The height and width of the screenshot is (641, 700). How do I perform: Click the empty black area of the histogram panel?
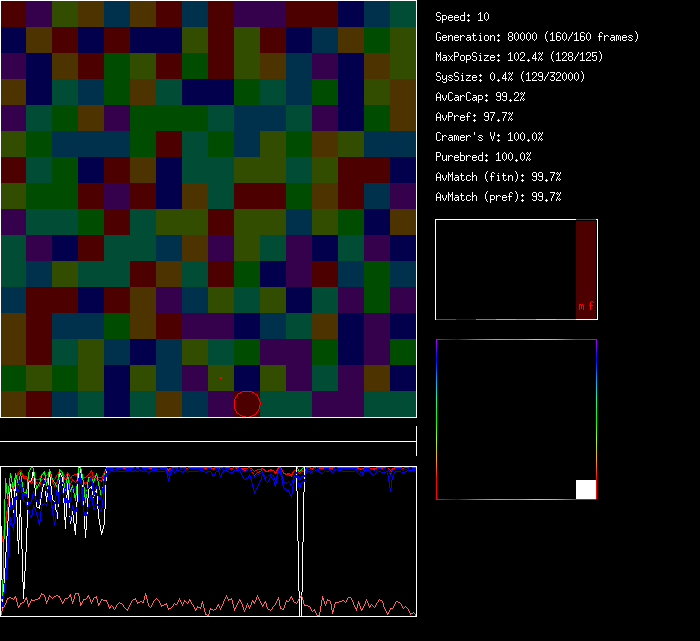[x=505, y=268]
